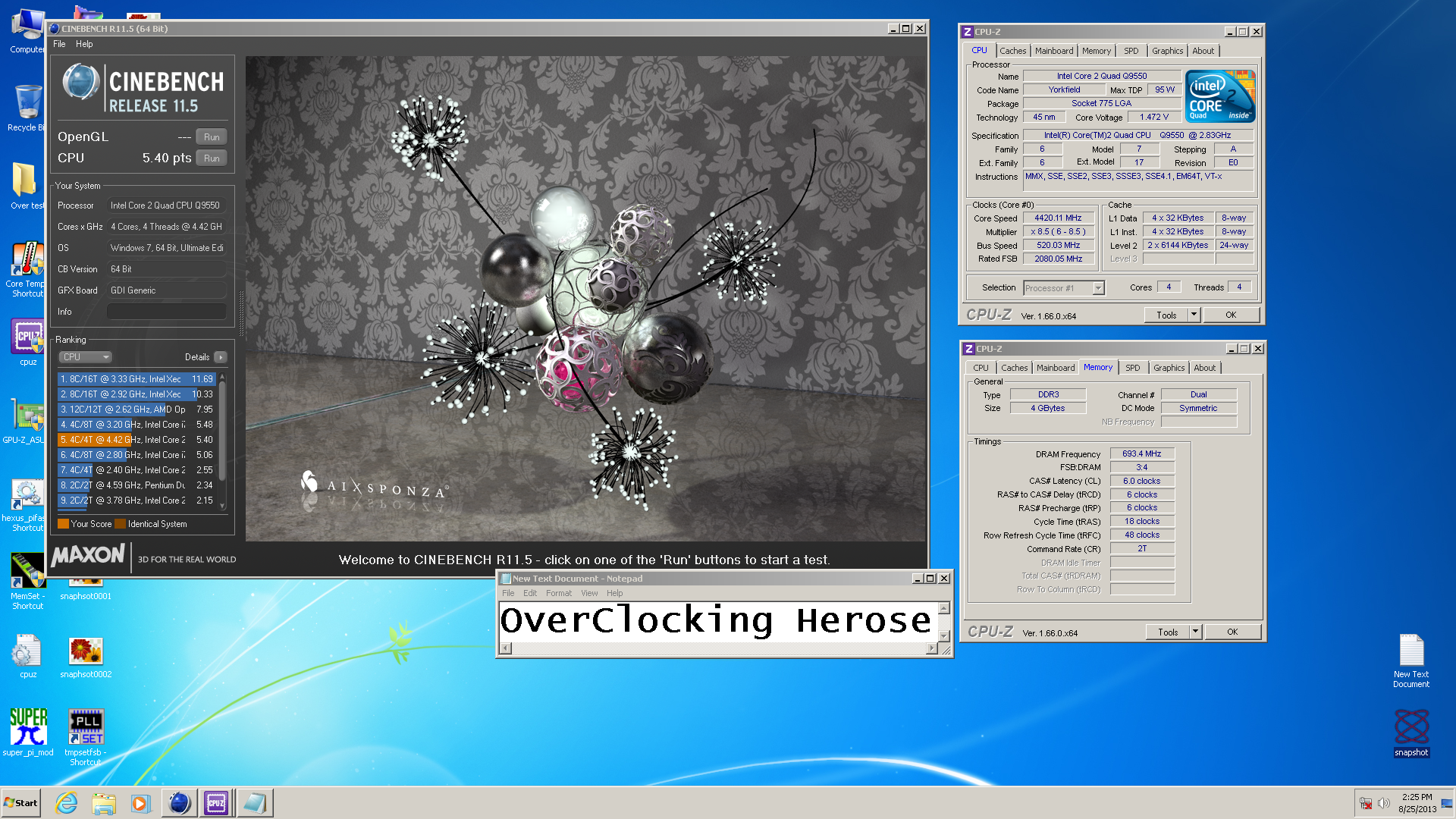This screenshot has height=819, width=1456.
Task: Launch the MemSet shortcut icon
Action: click(x=27, y=580)
